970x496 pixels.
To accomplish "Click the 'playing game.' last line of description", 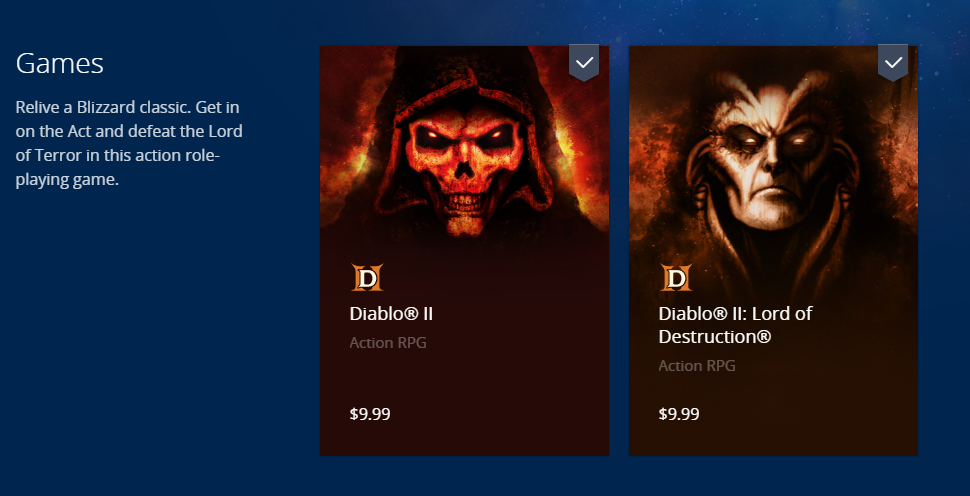I will coord(67,181).
